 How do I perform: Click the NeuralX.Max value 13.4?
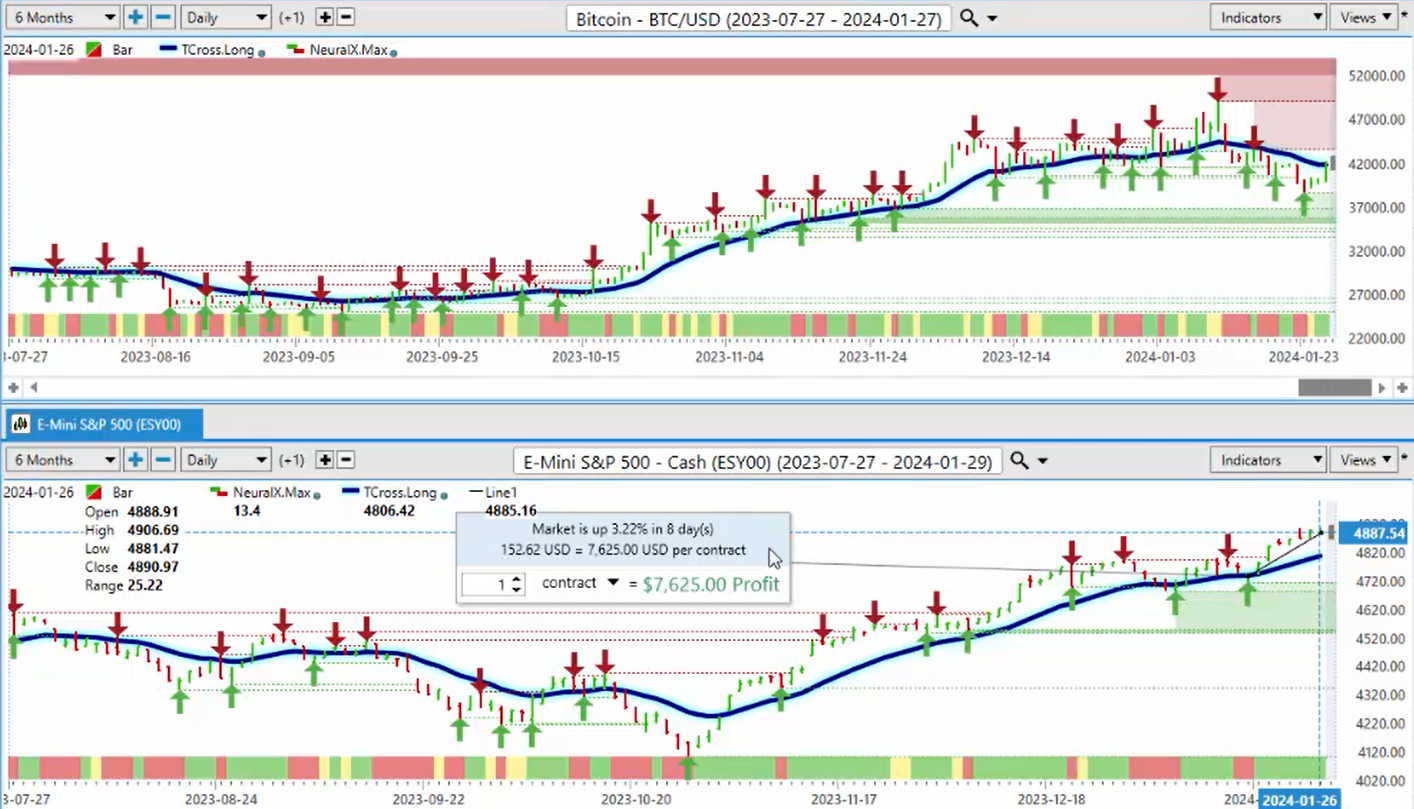[x=246, y=511]
